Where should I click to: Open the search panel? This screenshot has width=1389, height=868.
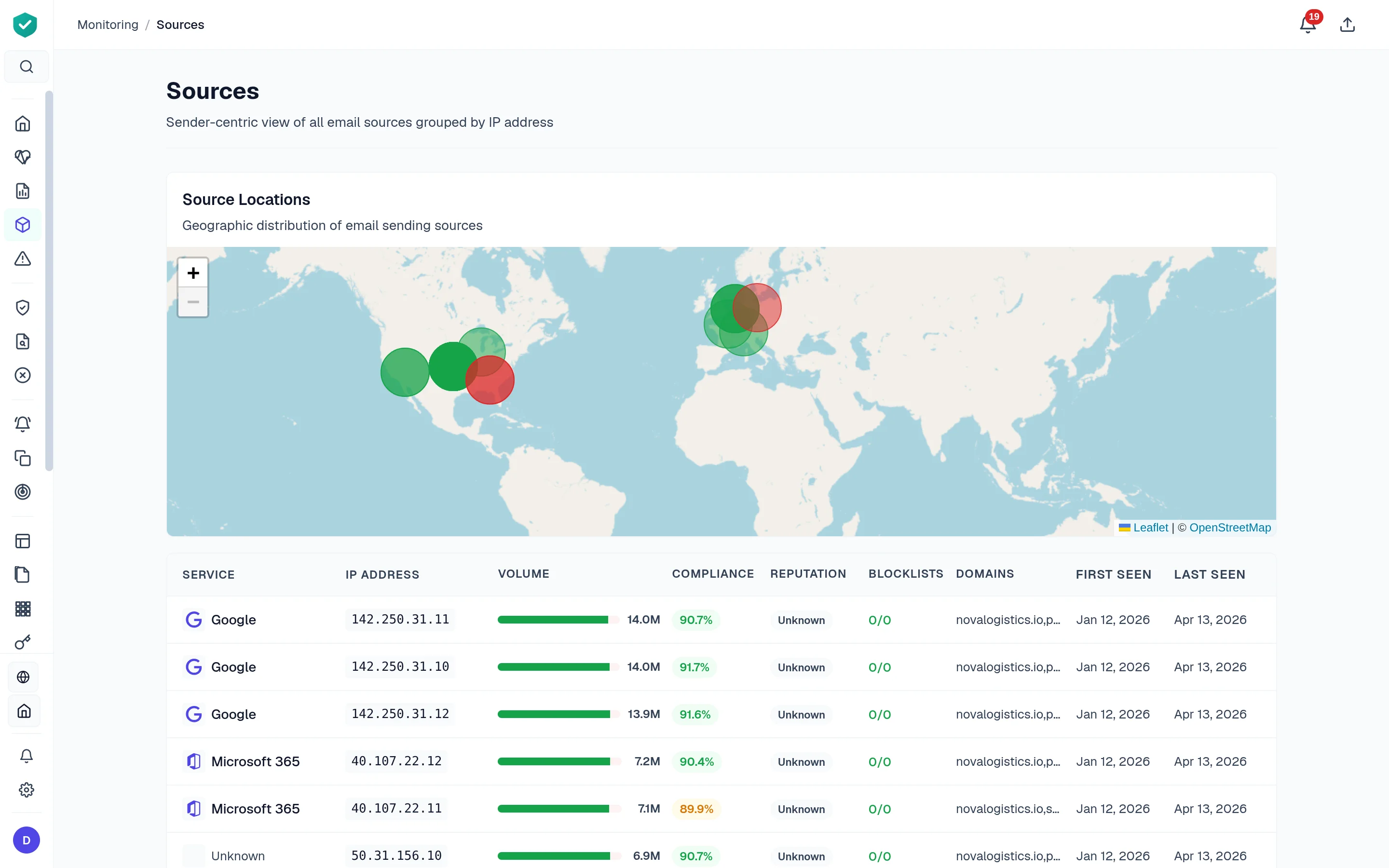[x=27, y=66]
